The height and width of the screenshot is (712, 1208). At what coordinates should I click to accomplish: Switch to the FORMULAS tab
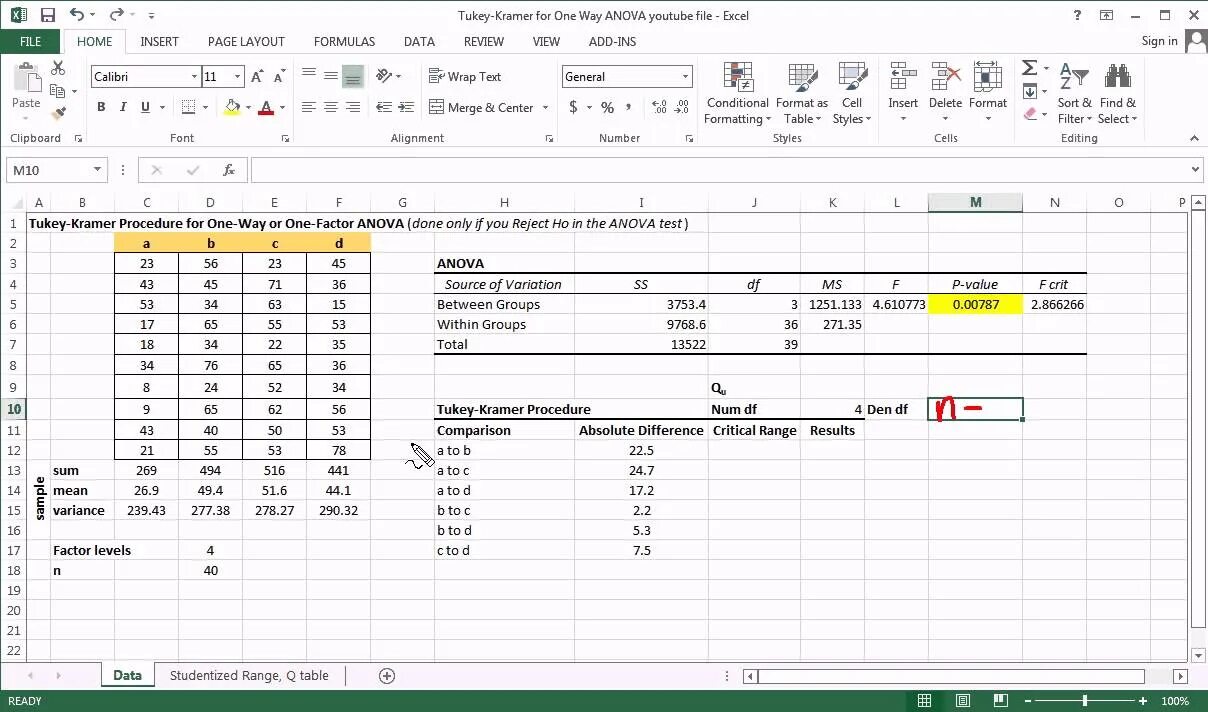pos(344,42)
